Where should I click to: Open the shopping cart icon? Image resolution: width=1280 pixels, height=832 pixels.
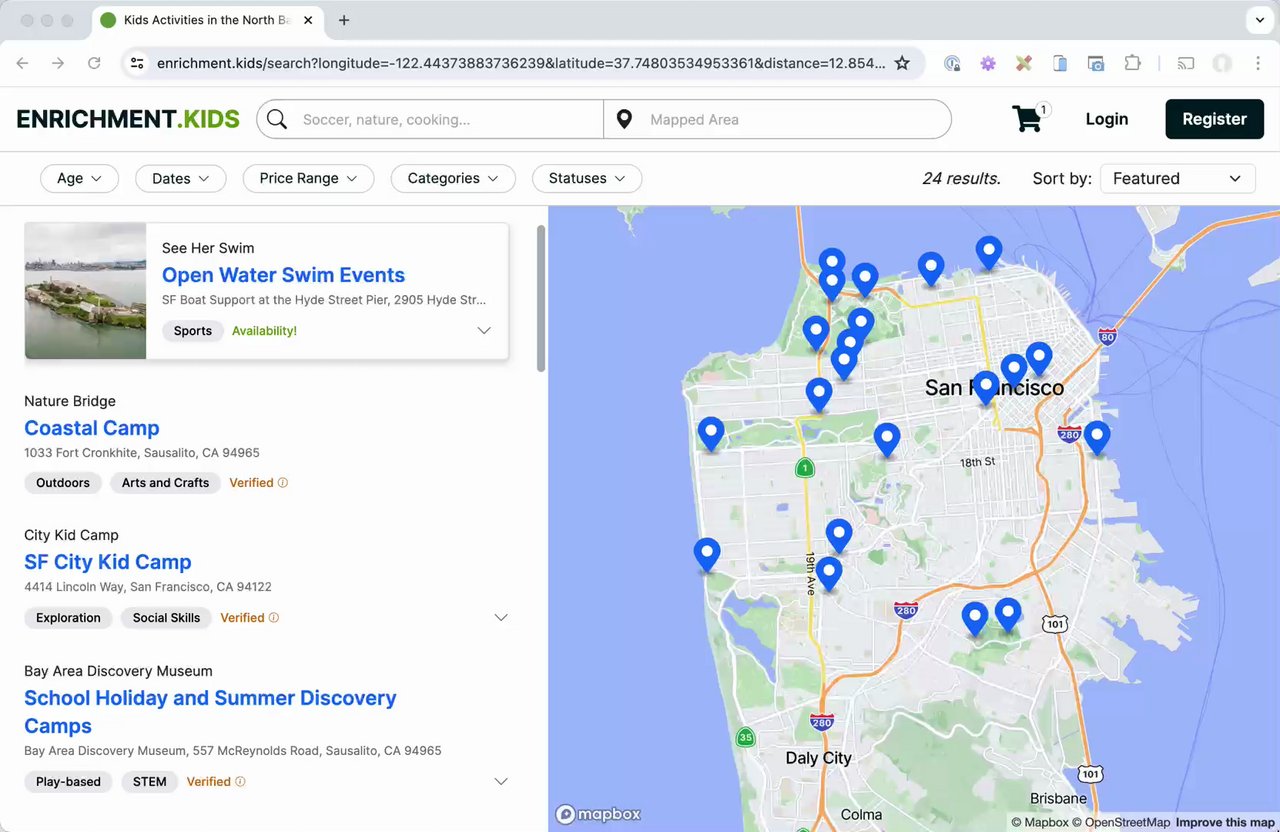[x=1028, y=119]
